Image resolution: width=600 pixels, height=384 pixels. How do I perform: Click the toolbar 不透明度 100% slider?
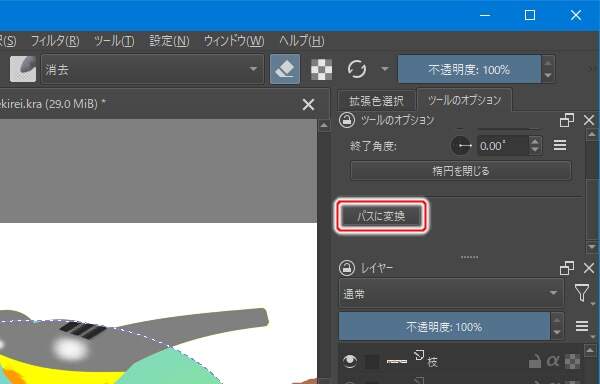469,70
